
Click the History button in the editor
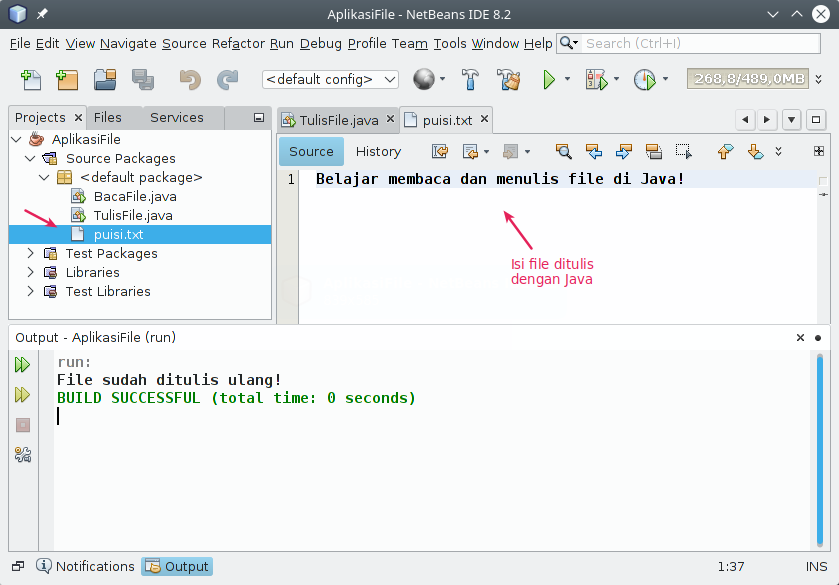point(378,151)
